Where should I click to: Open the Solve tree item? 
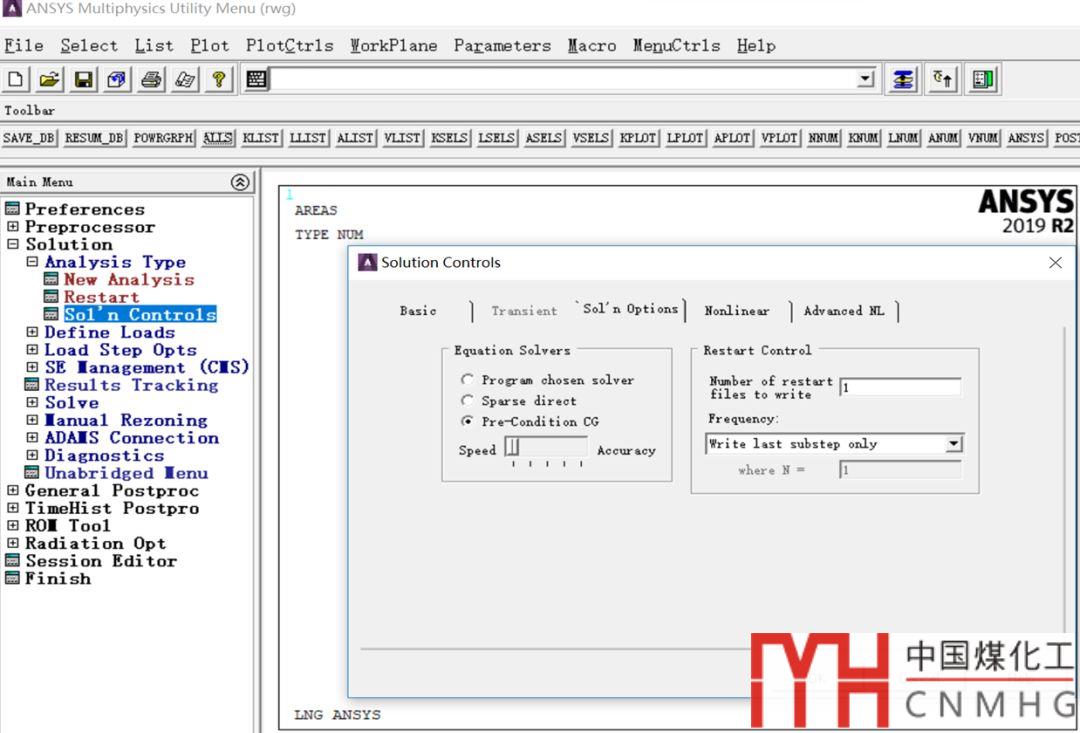point(72,402)
